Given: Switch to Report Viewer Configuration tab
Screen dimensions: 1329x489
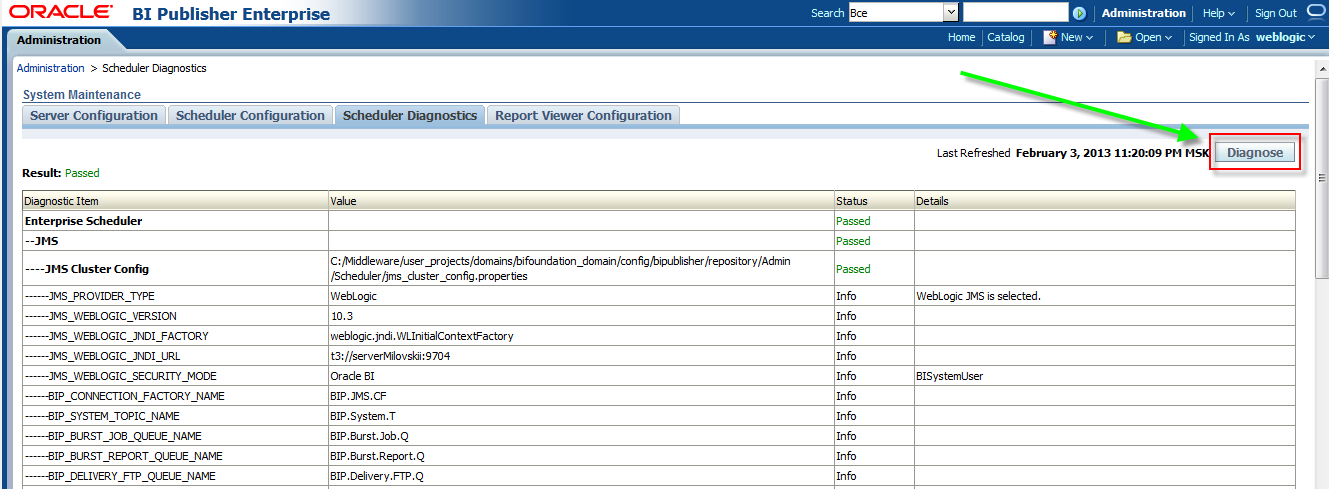Looking at the screenshot, I should (x=583, y=116).
